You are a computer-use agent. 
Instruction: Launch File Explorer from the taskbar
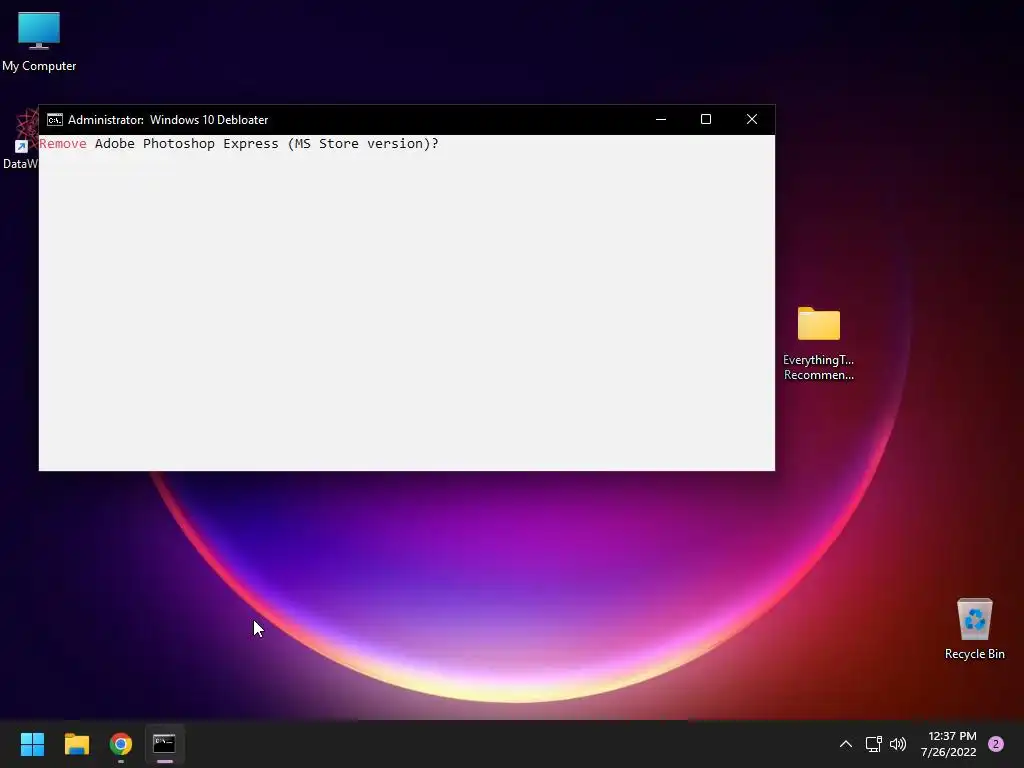pyautogui.click(x=76, y=744)
